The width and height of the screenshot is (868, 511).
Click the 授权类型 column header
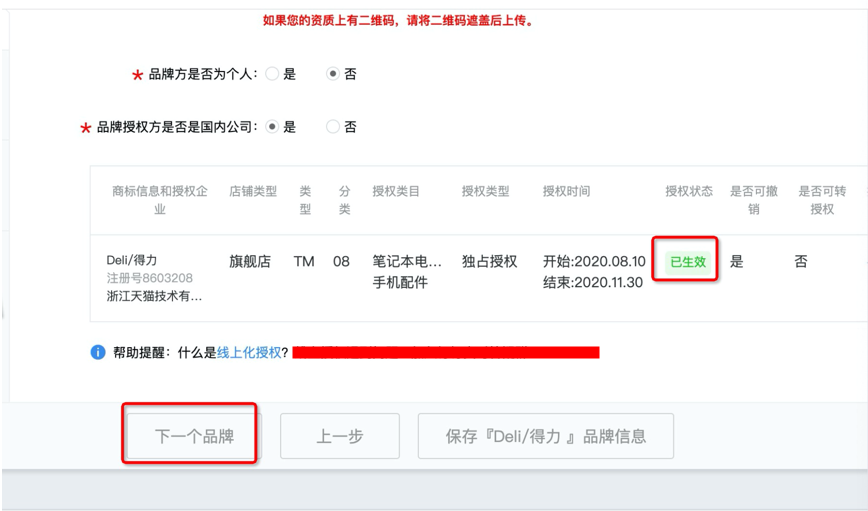point(485,191)
